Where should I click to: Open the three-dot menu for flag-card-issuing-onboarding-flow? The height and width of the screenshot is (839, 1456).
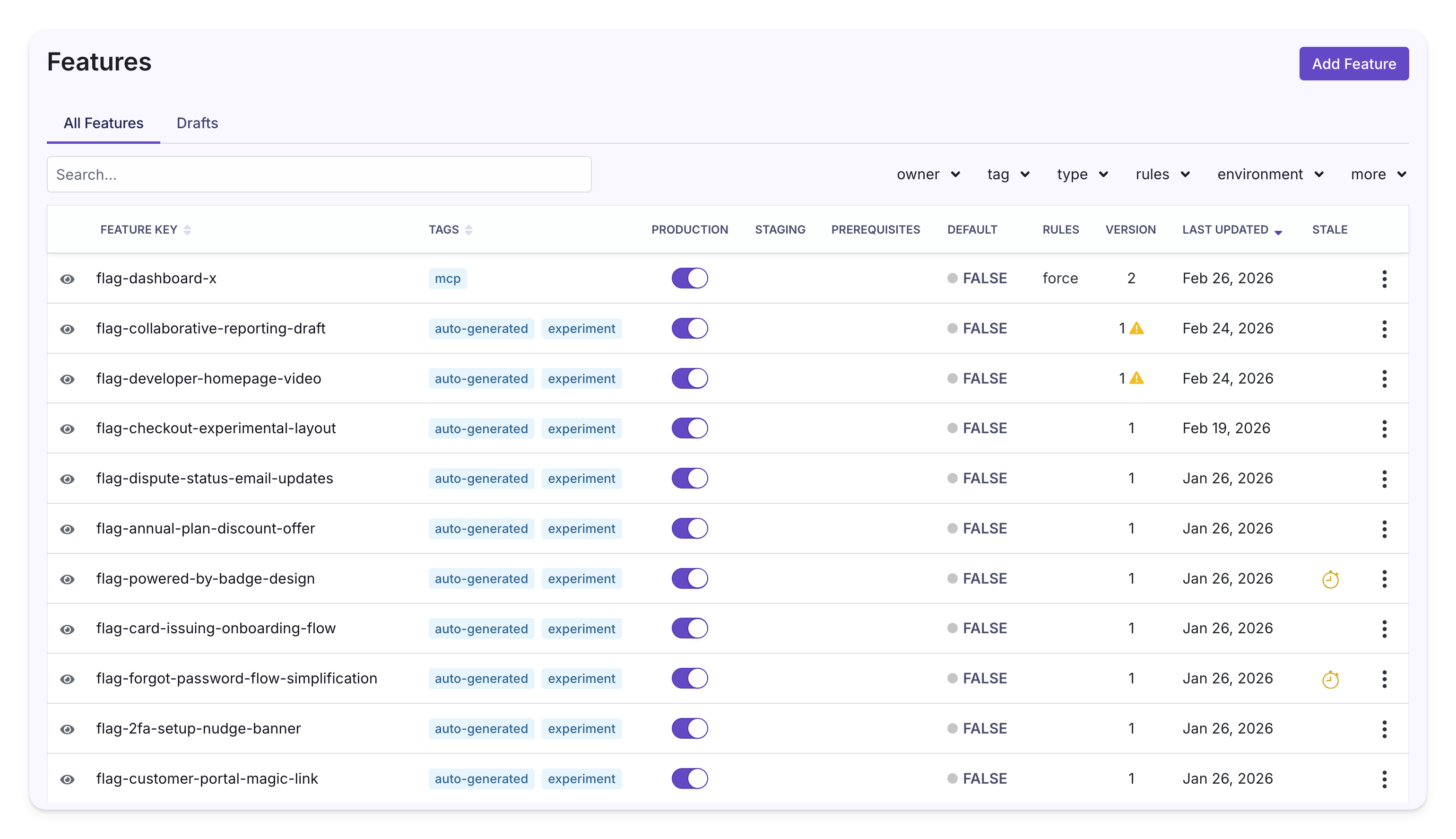pyautogui.click(x=1384, y=629)
